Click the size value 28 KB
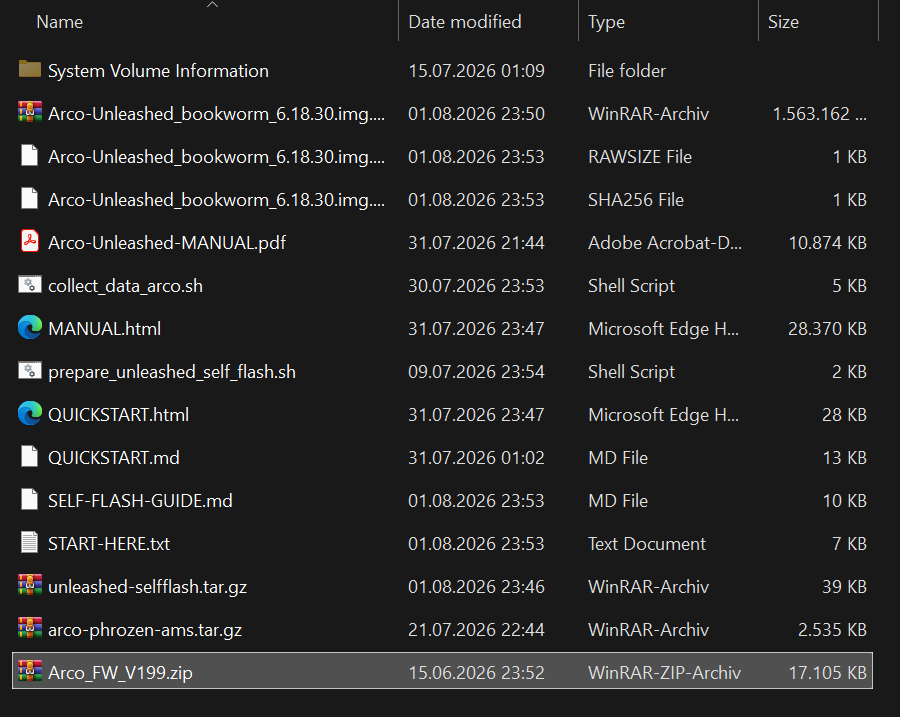The width and height of the screenshot is (900, 717). point(844,415)
